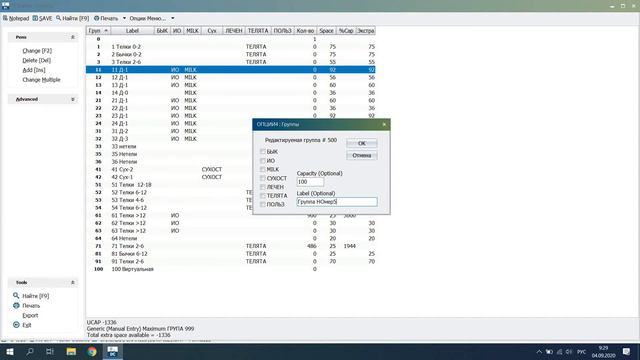640x360 pixels.
Task: Click the Отмена button in dialog
Action: (362, 155)
